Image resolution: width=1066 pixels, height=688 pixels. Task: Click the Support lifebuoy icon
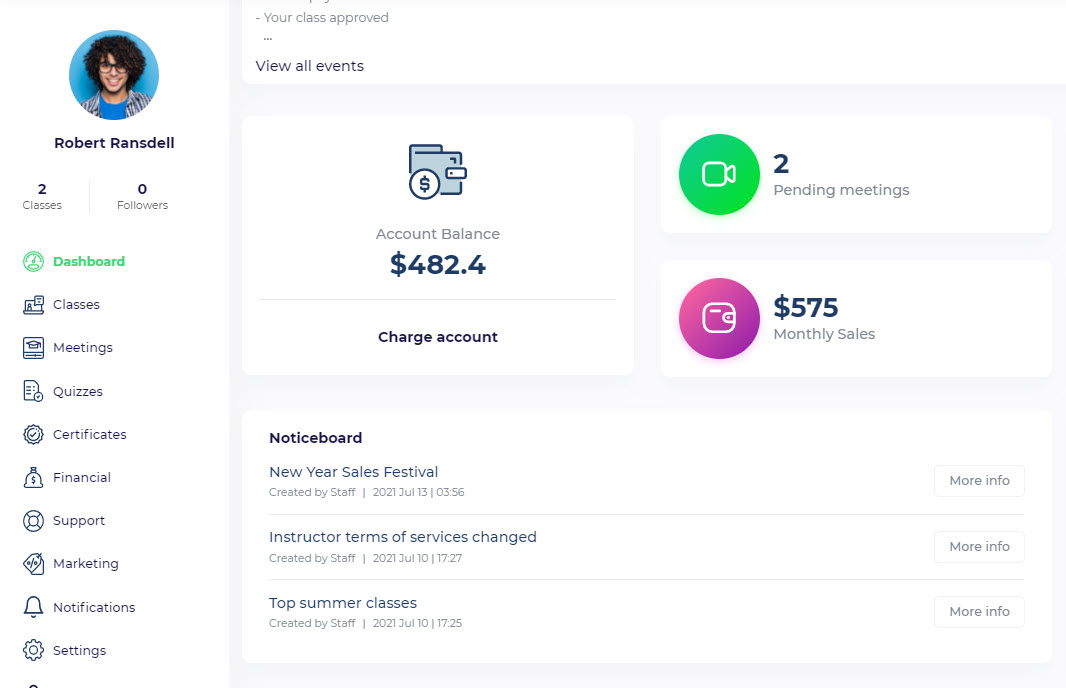(33, 521)
